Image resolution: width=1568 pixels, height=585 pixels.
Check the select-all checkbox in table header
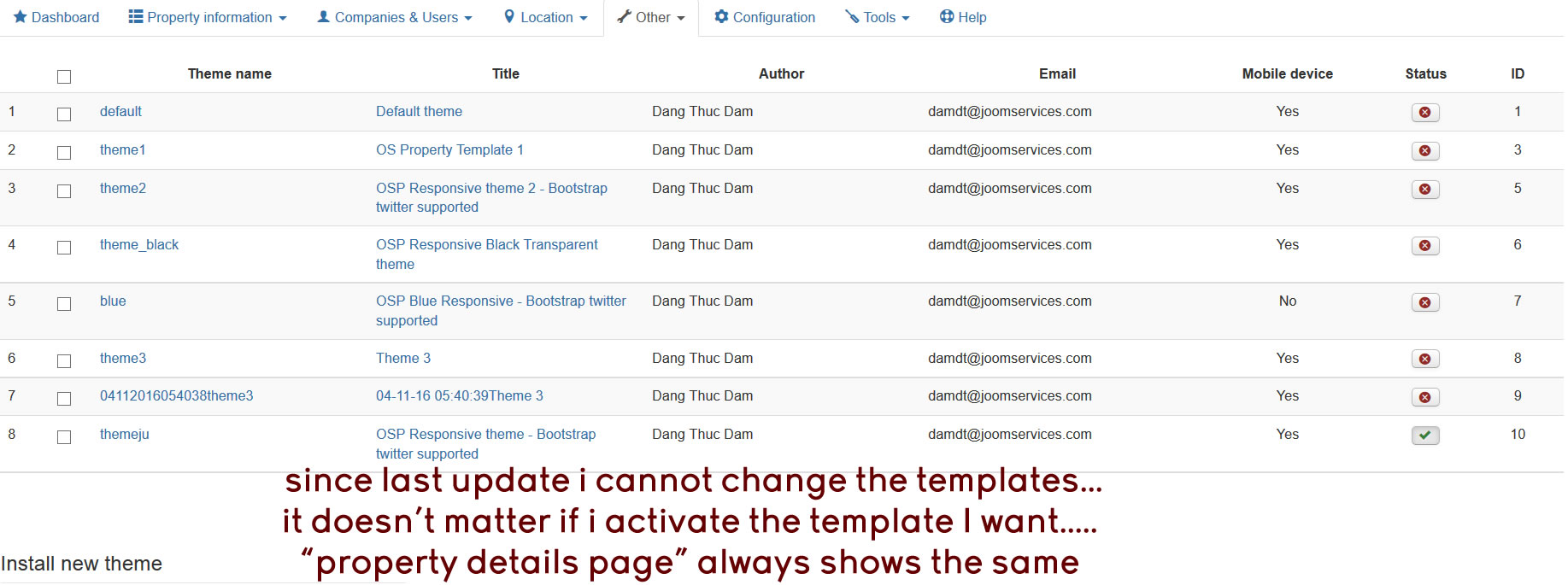[64, 77]
